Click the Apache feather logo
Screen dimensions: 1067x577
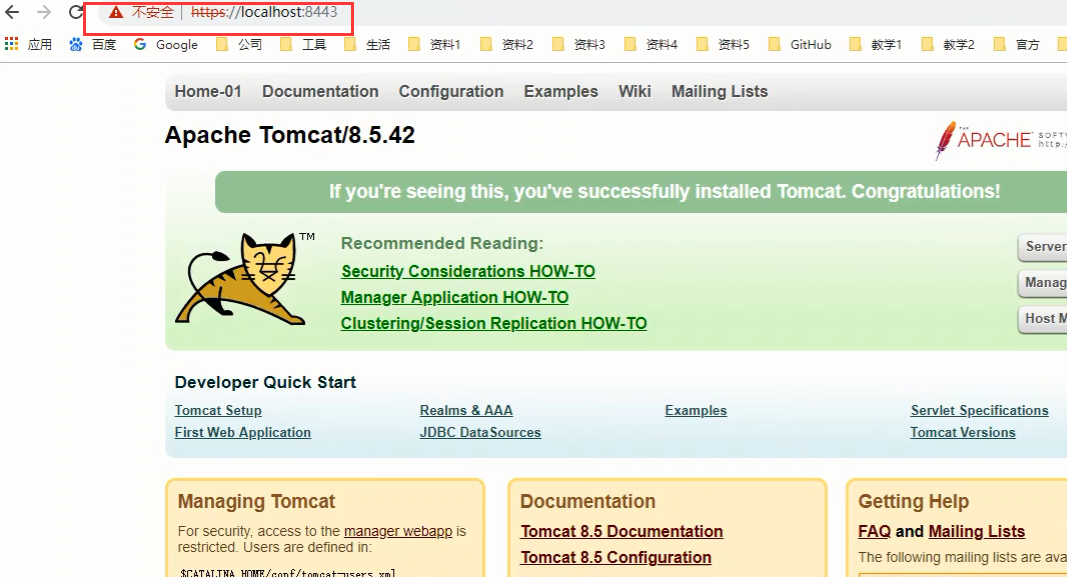click(945, 140)
